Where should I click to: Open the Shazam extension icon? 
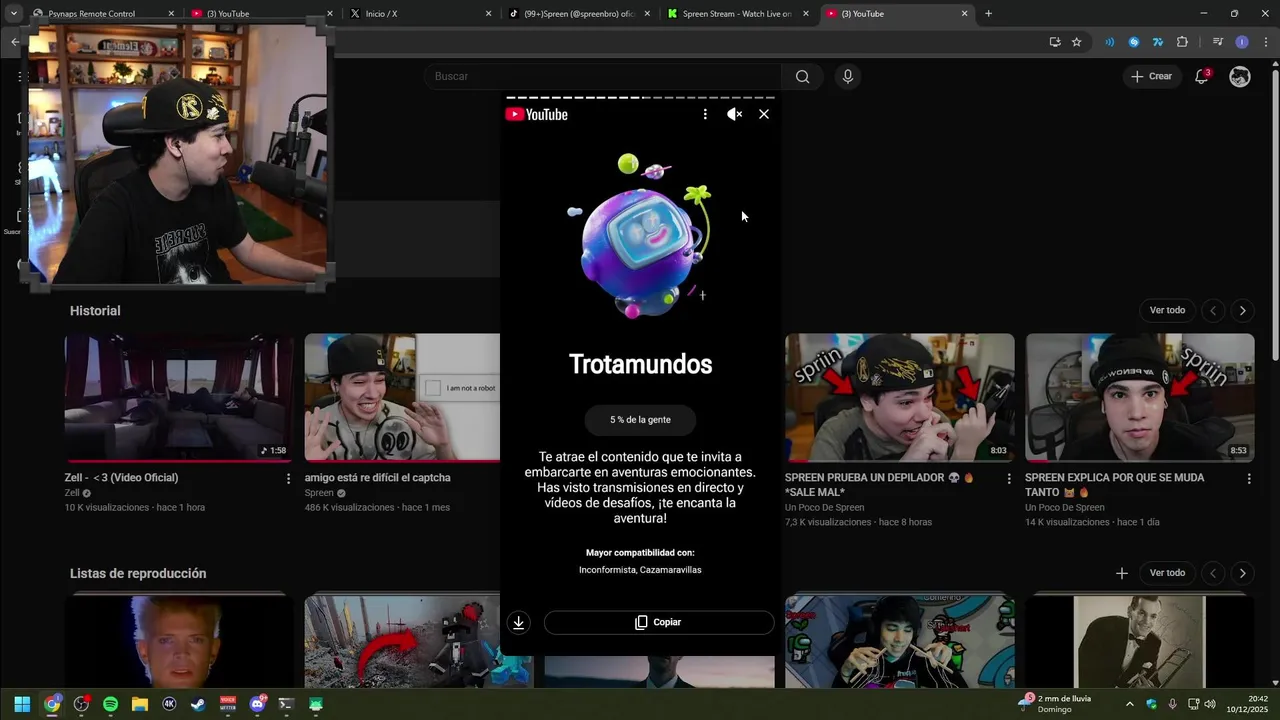pos(1134,42)
